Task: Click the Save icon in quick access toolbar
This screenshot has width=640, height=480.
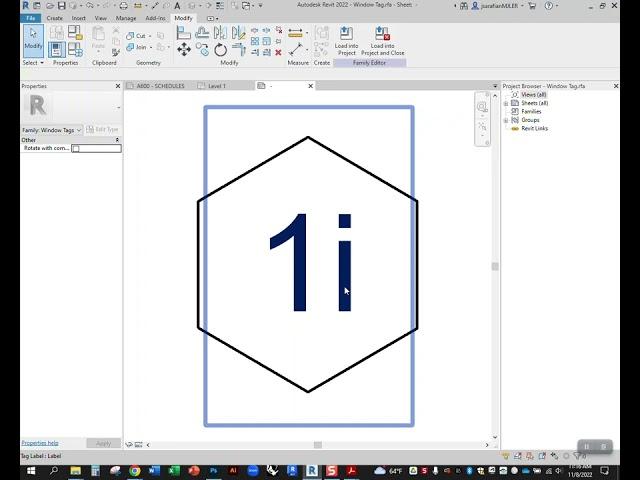Action: click(x=62, y=6)
